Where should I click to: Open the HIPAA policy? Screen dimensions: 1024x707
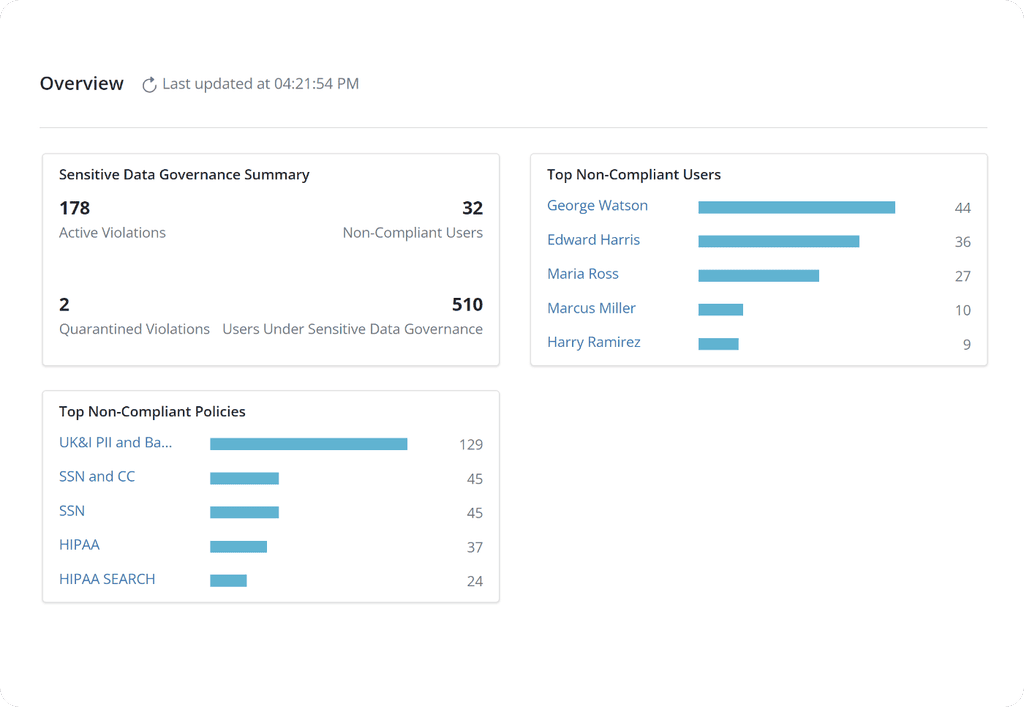pos(79,544)
